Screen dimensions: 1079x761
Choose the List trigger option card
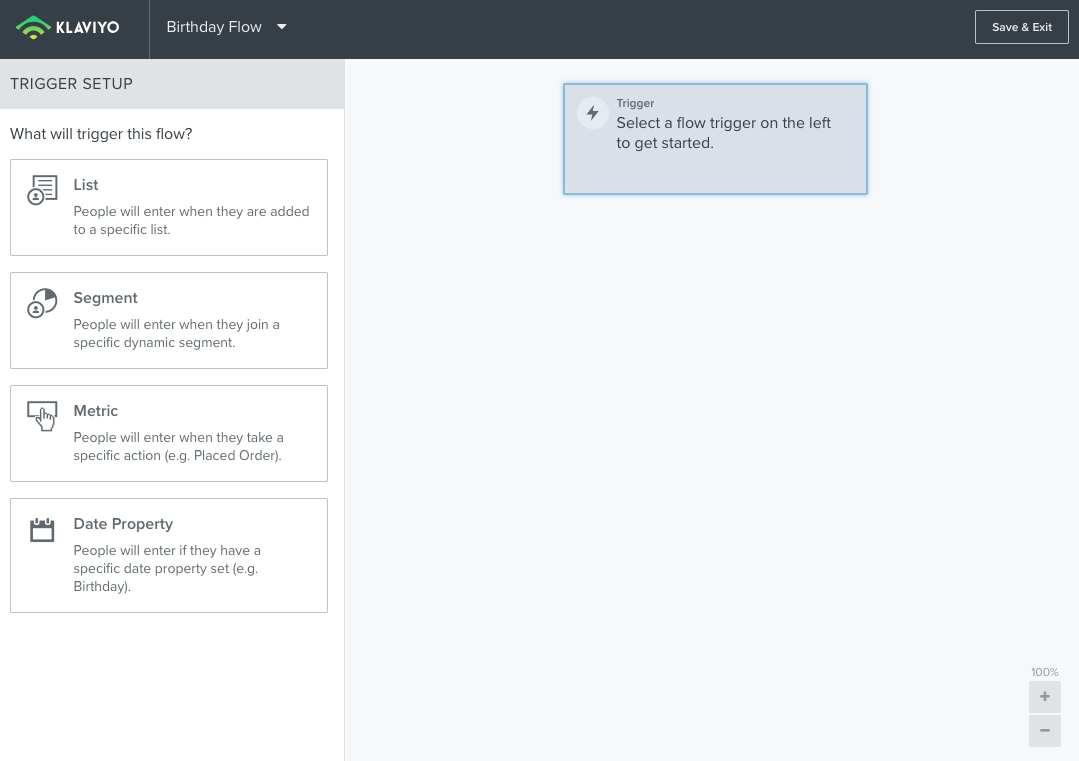[169, 207]
